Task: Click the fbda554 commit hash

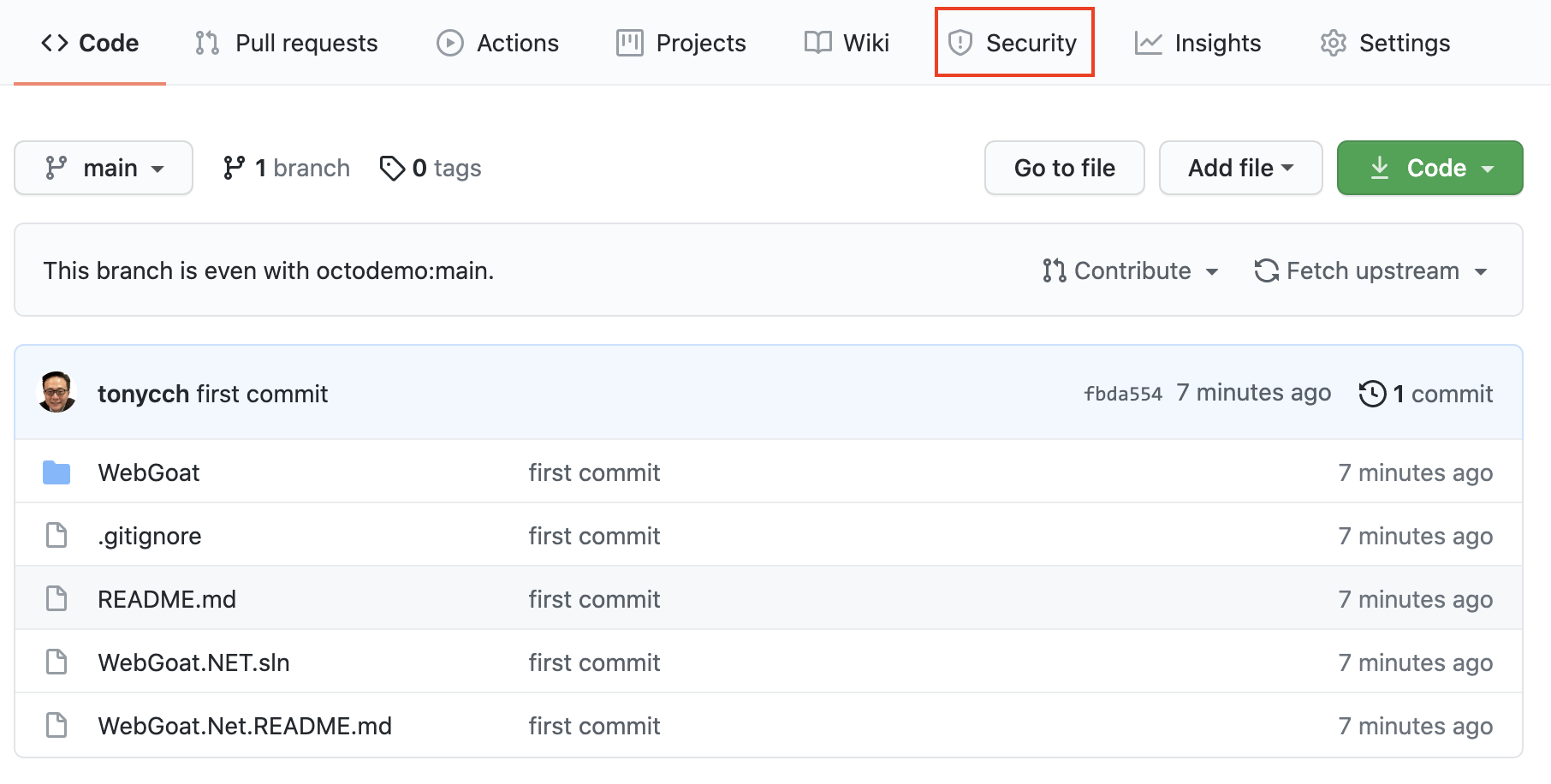Action: click(x=1123, y=394)
